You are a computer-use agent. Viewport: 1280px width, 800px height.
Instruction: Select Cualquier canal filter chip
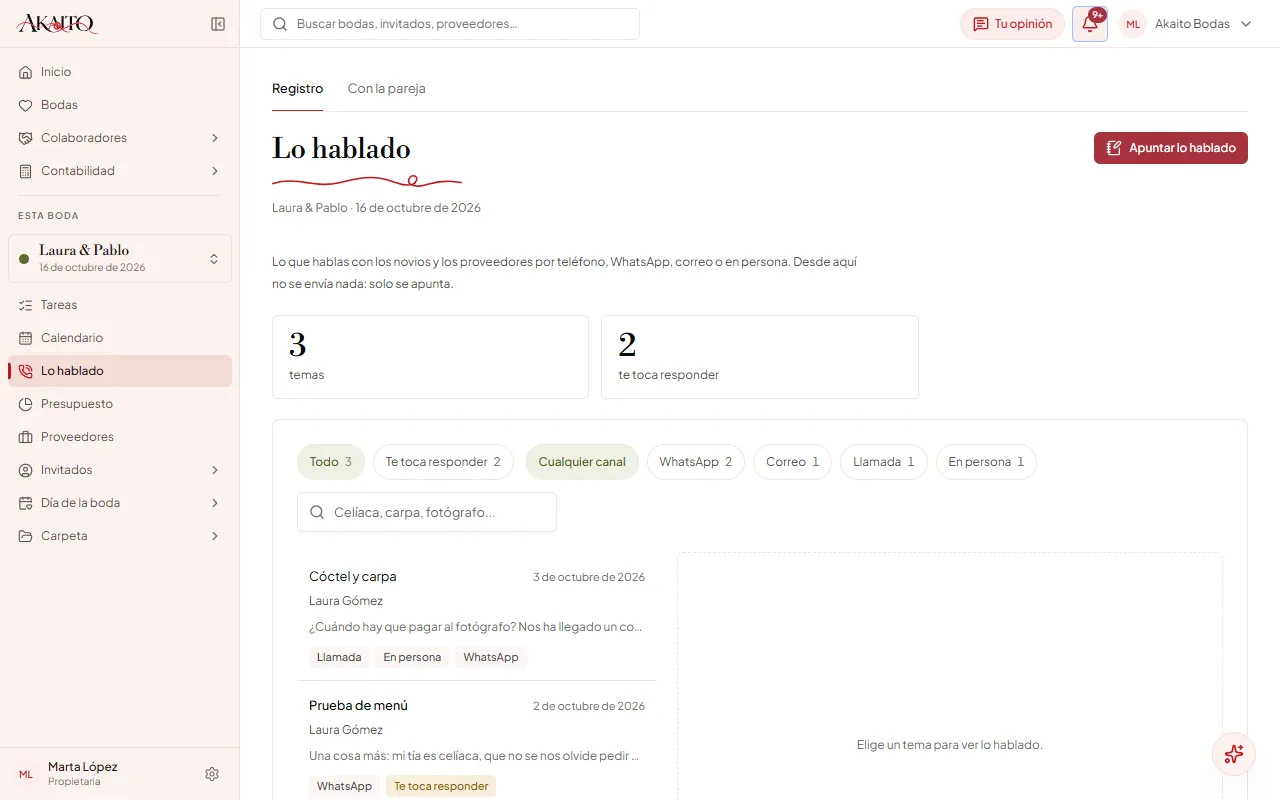582,462
